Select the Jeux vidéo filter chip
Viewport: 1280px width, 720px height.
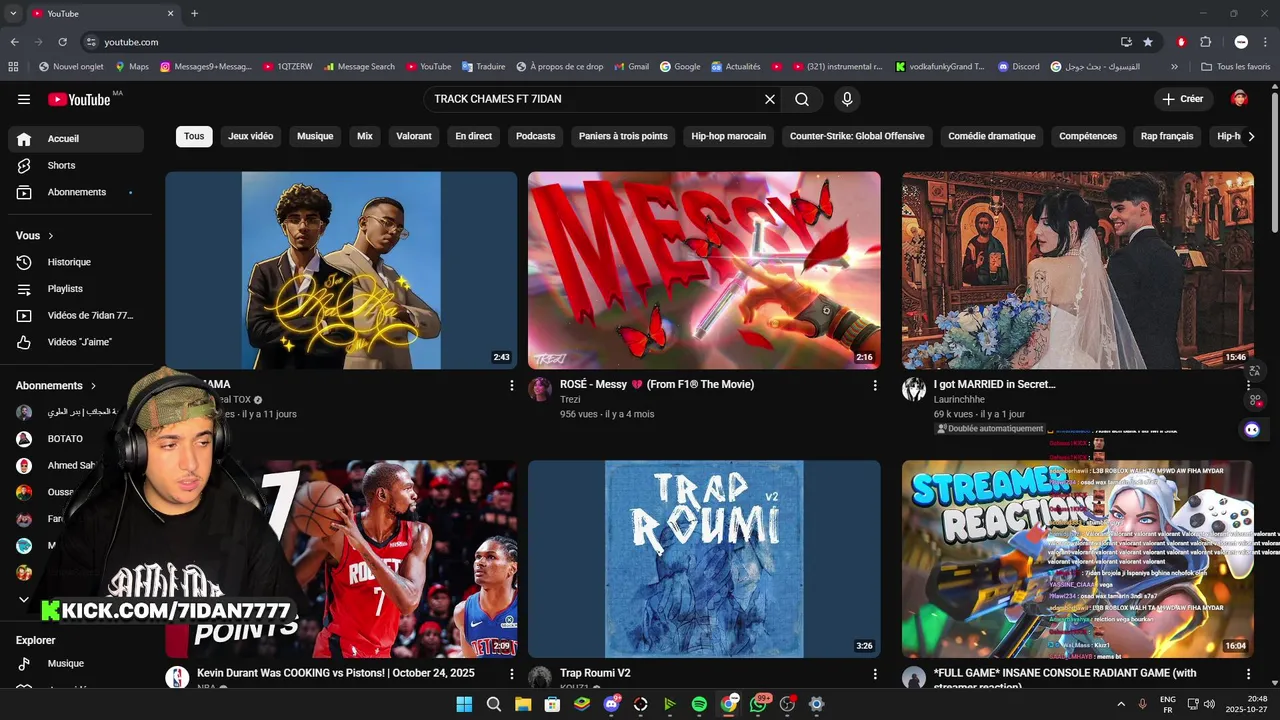pyautogui.click(x=250, y=136)
